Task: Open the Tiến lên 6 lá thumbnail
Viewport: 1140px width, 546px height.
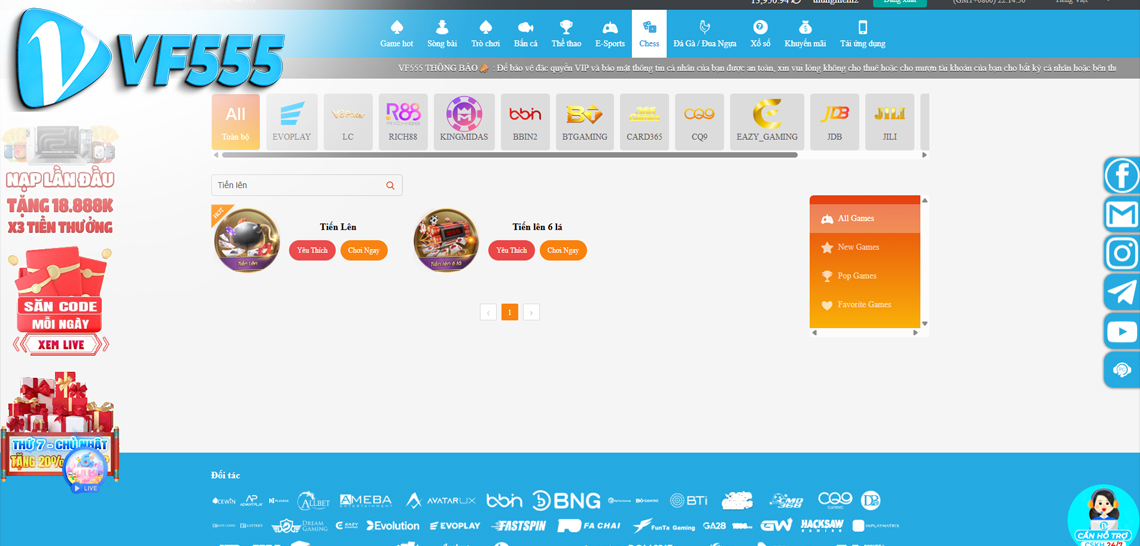Action: point(446,241)
